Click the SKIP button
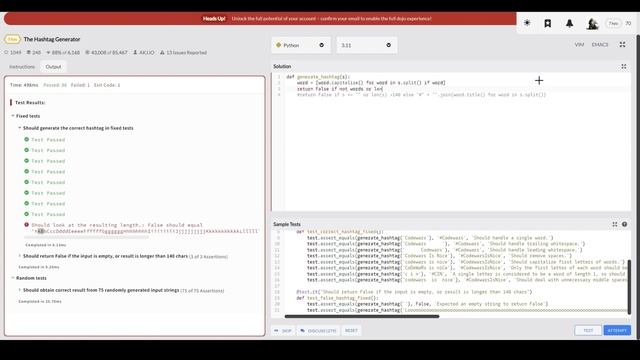The height and width of the screenshot is (360, 640). (282, 331)
